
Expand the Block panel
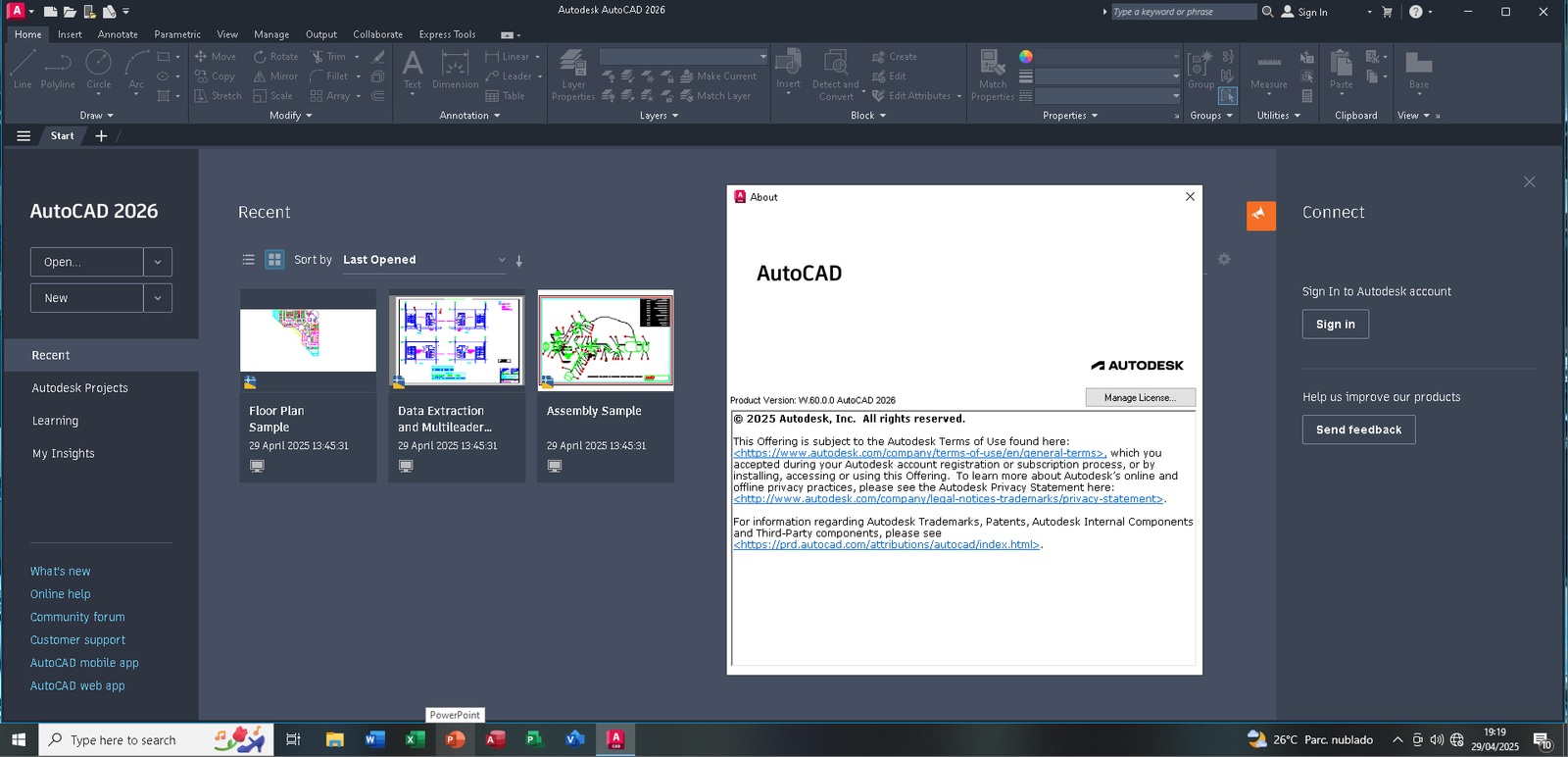click(868, 116)
